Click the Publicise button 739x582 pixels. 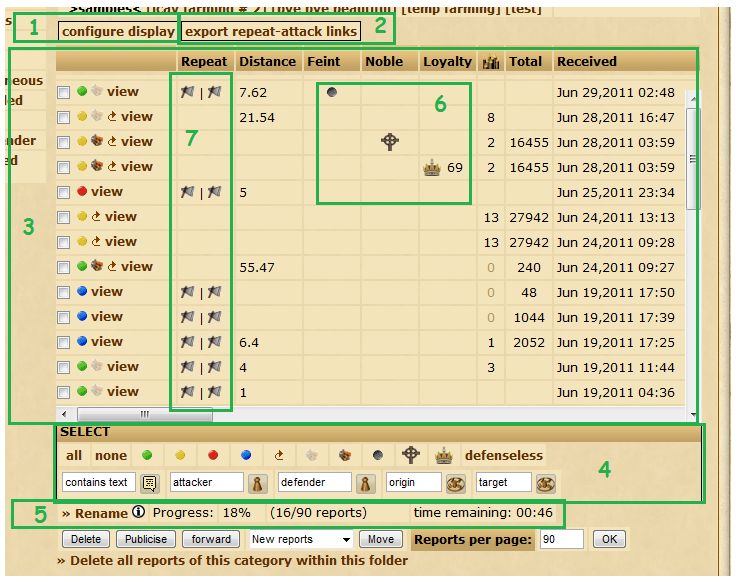146,539
